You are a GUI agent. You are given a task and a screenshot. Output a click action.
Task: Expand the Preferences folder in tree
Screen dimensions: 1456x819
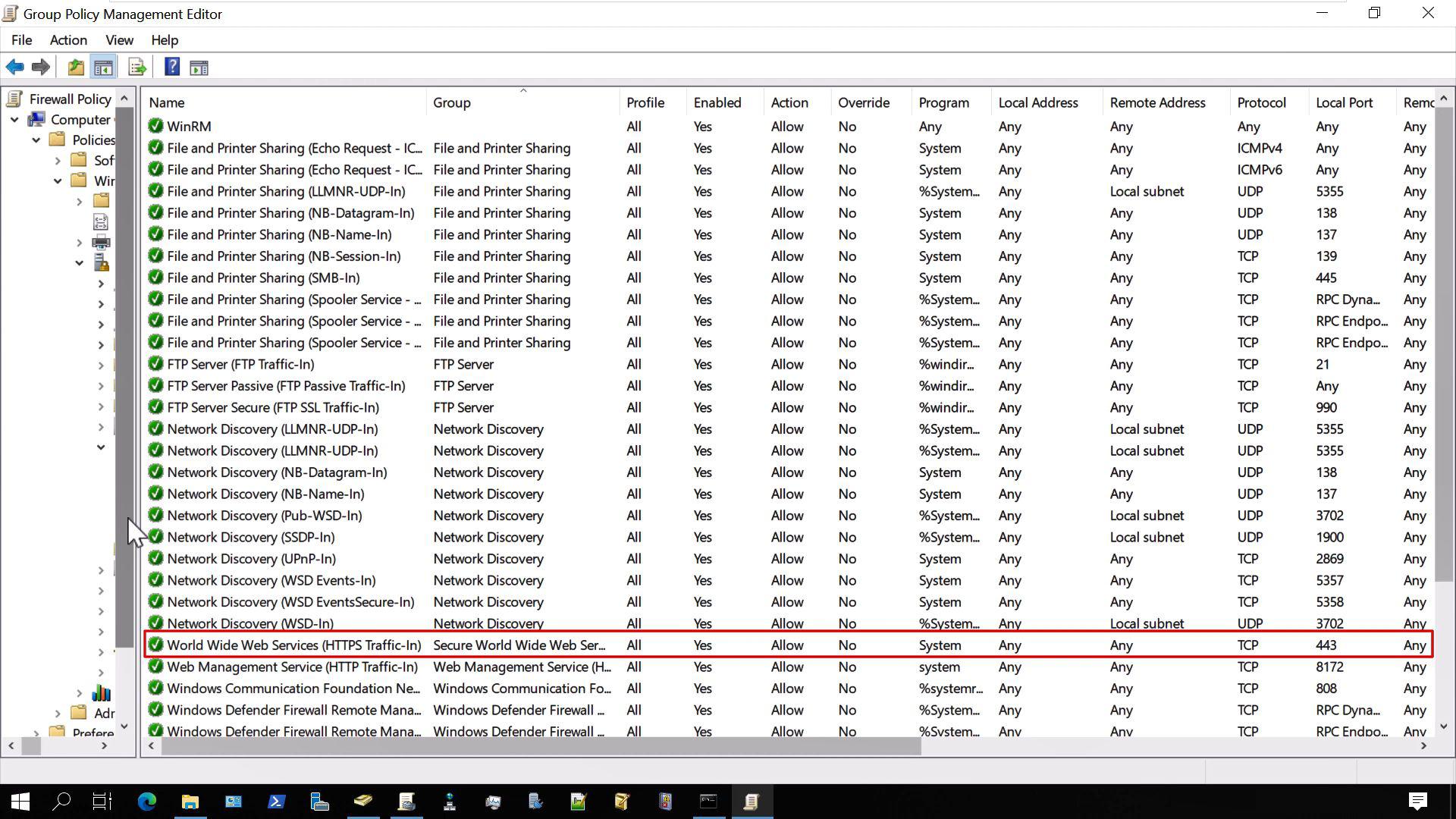tap(36, 733)
